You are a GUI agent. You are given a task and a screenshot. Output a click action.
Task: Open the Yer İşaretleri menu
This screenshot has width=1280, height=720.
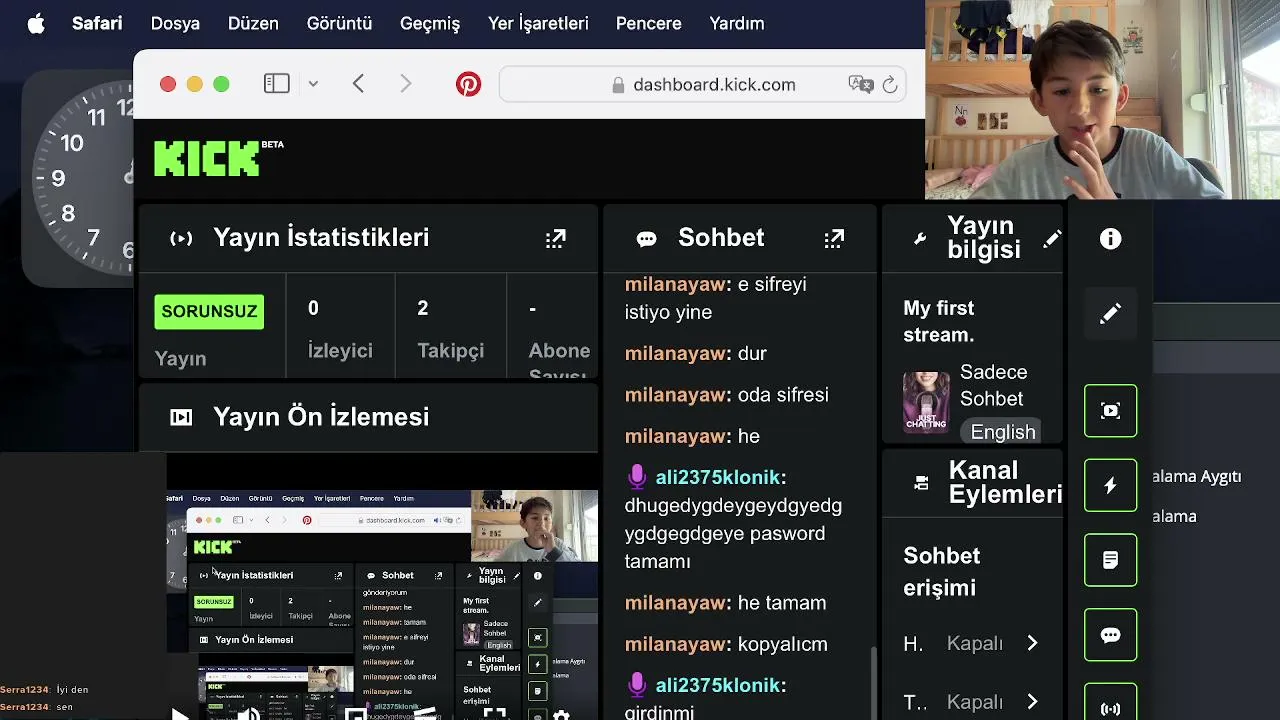[x=538, y=24]
